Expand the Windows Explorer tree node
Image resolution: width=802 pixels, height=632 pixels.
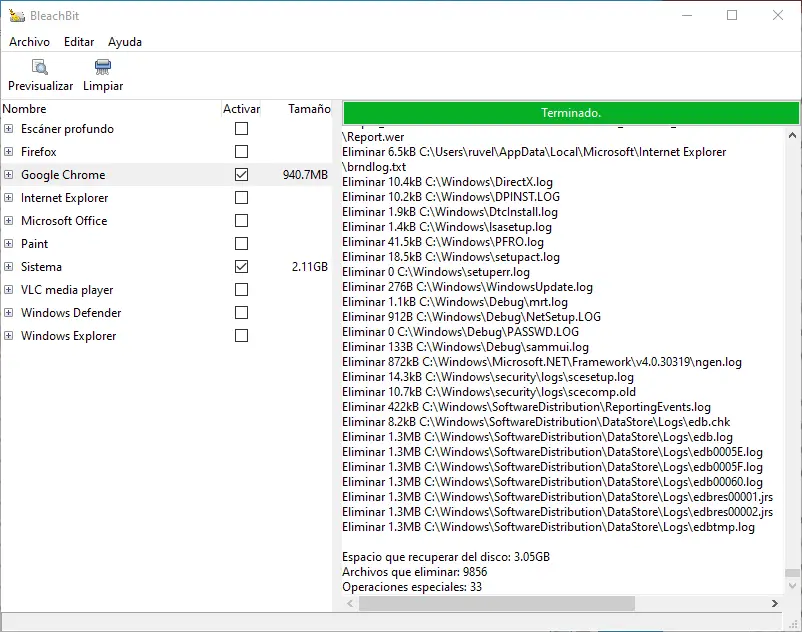point(8,335)
